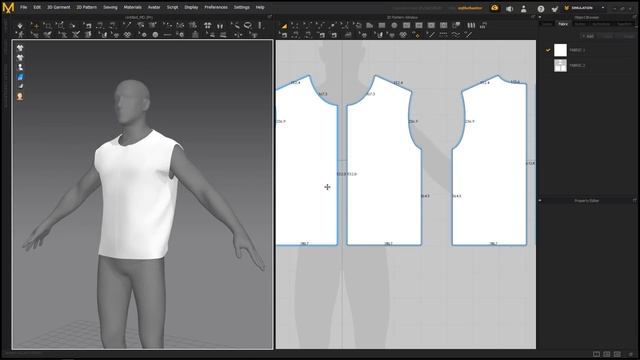The image size is (640, 360).
Task: Select the Ellipse pattern tool in 2D toolbar
Action: (394, 25)
